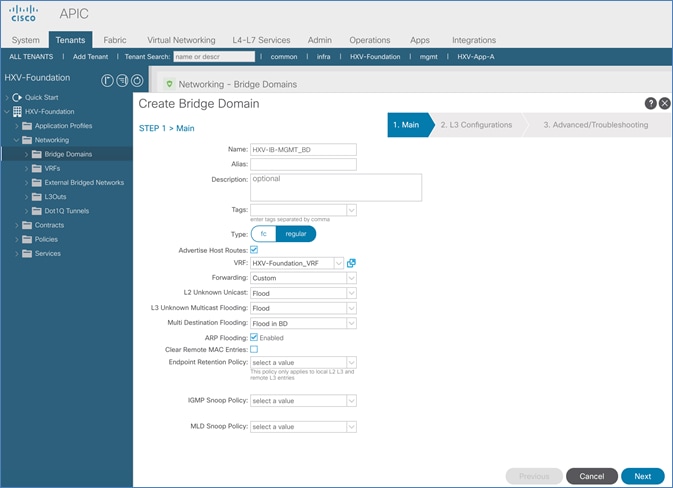Click the green shield icon beside Networking - Bridge Domains
Image resolution: width=673 pixels, height=488 pixels.
coord(169,84)
